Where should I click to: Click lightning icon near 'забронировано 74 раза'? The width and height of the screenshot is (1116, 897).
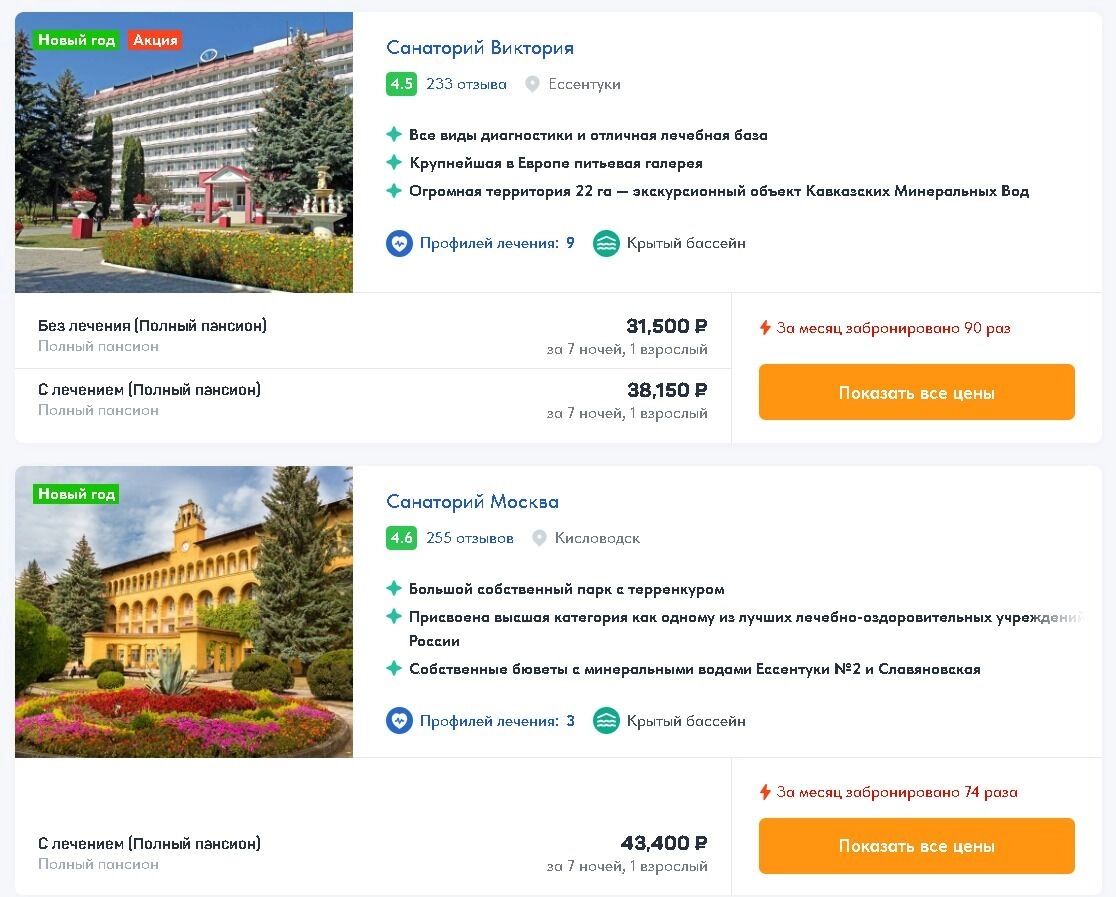point(765,792)
